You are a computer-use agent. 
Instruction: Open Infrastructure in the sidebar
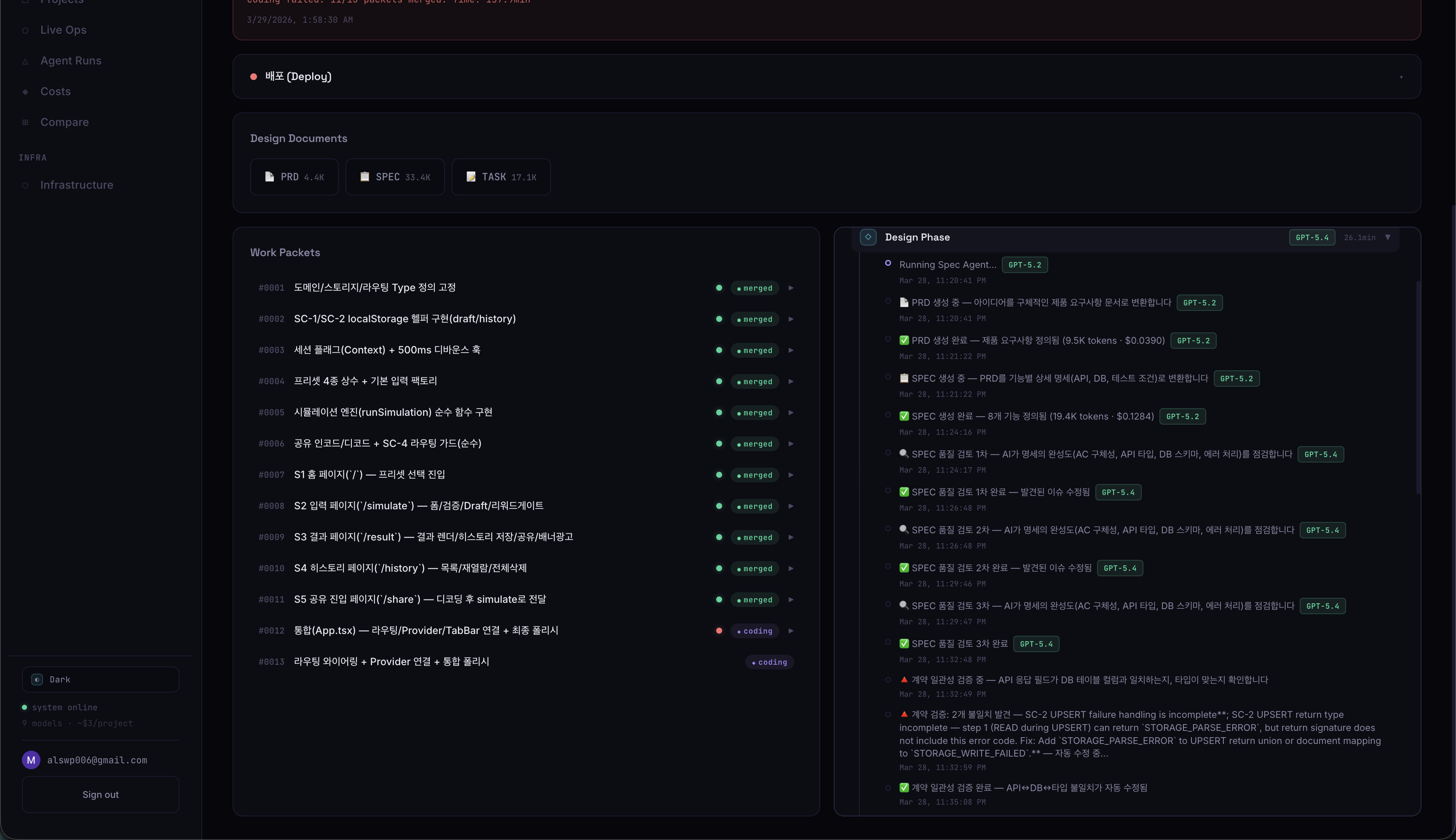coord(77,185)
